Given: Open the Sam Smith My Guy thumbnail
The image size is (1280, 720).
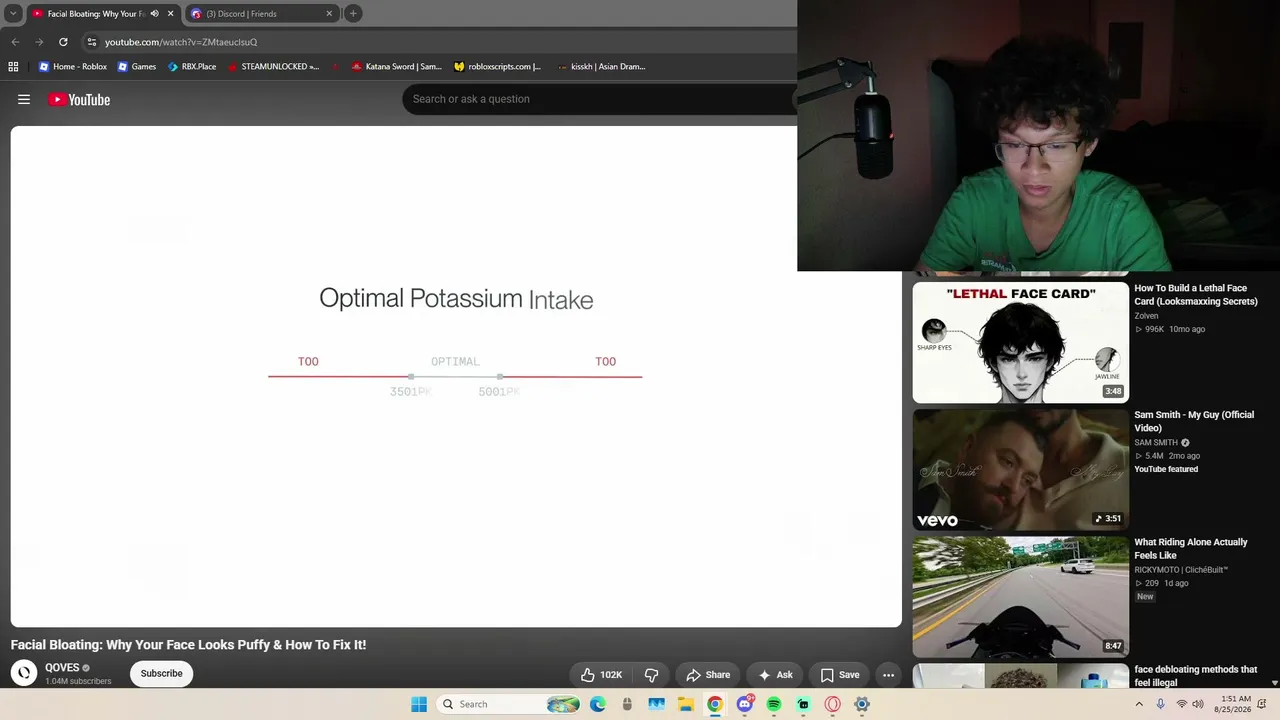Looking at the screenshot, I should (1020, 470).
